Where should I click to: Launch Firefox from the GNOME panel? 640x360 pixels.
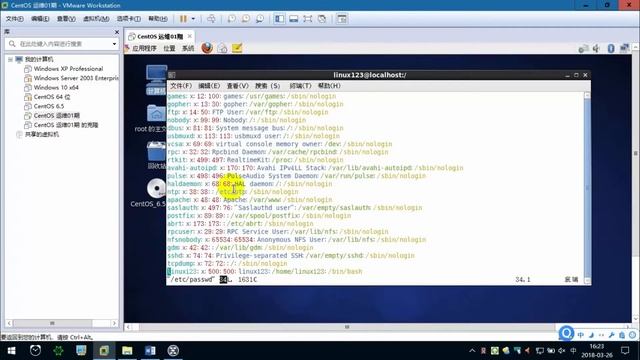pyautogui.click(x=207, y=48)
